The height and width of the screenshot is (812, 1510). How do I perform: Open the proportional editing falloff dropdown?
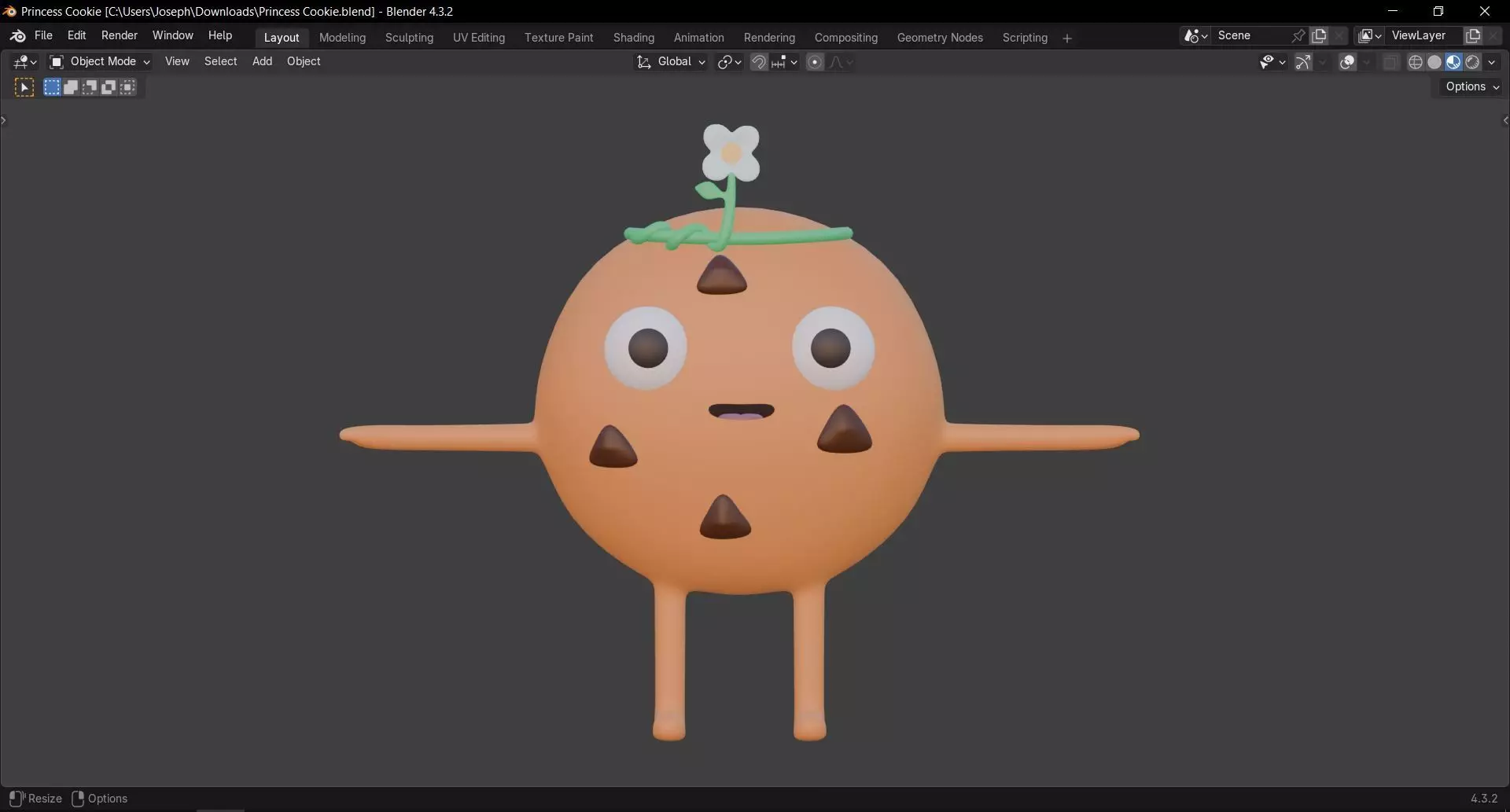coord(841,62)
